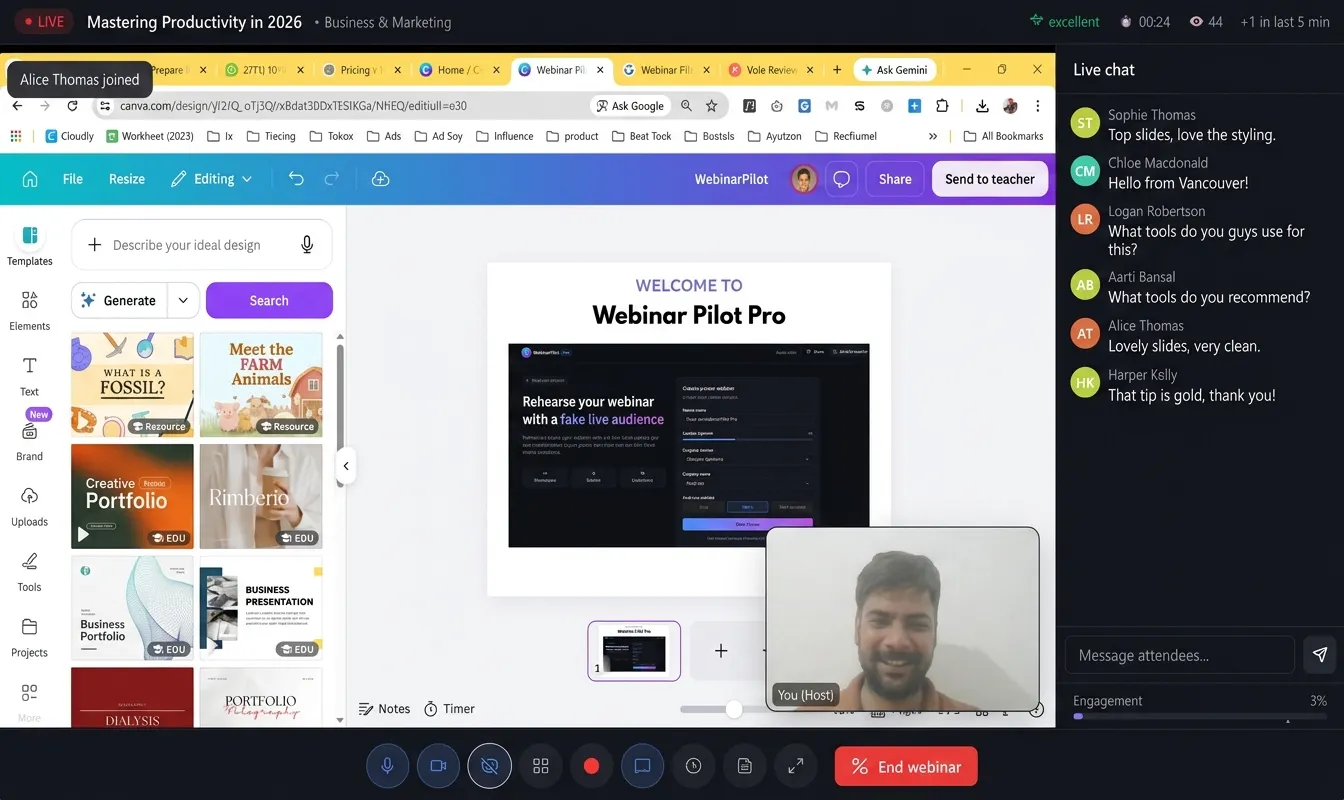Mute the microphone in webinar controls
1344x800 pixels.
coord(387,766)
